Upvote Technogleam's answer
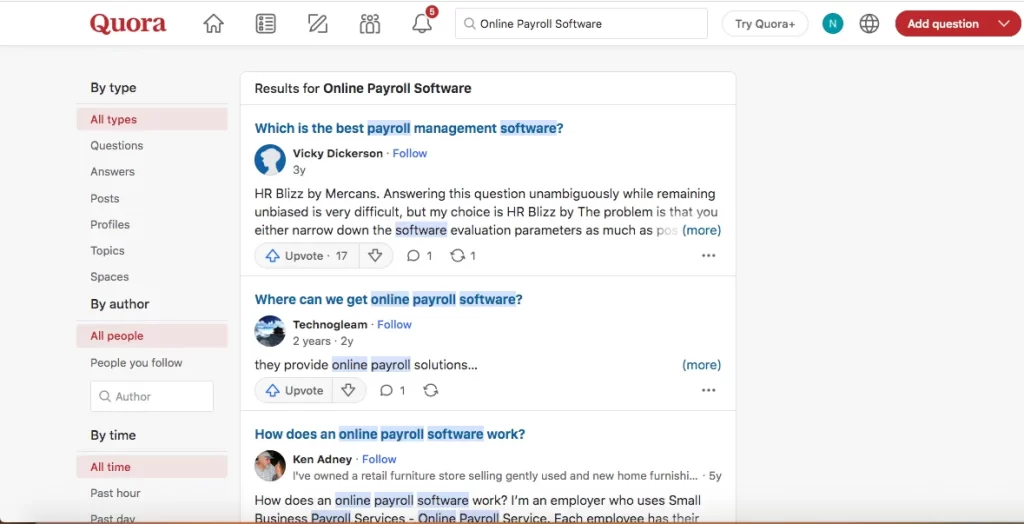1024x524 pixels. coord(293,391)
